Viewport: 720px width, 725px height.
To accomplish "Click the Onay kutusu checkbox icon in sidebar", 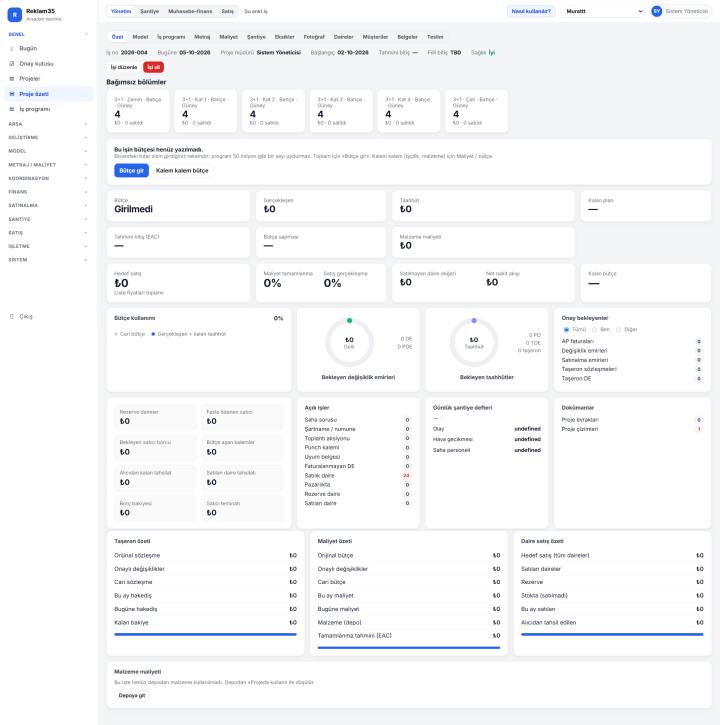I will click(12, 64).
